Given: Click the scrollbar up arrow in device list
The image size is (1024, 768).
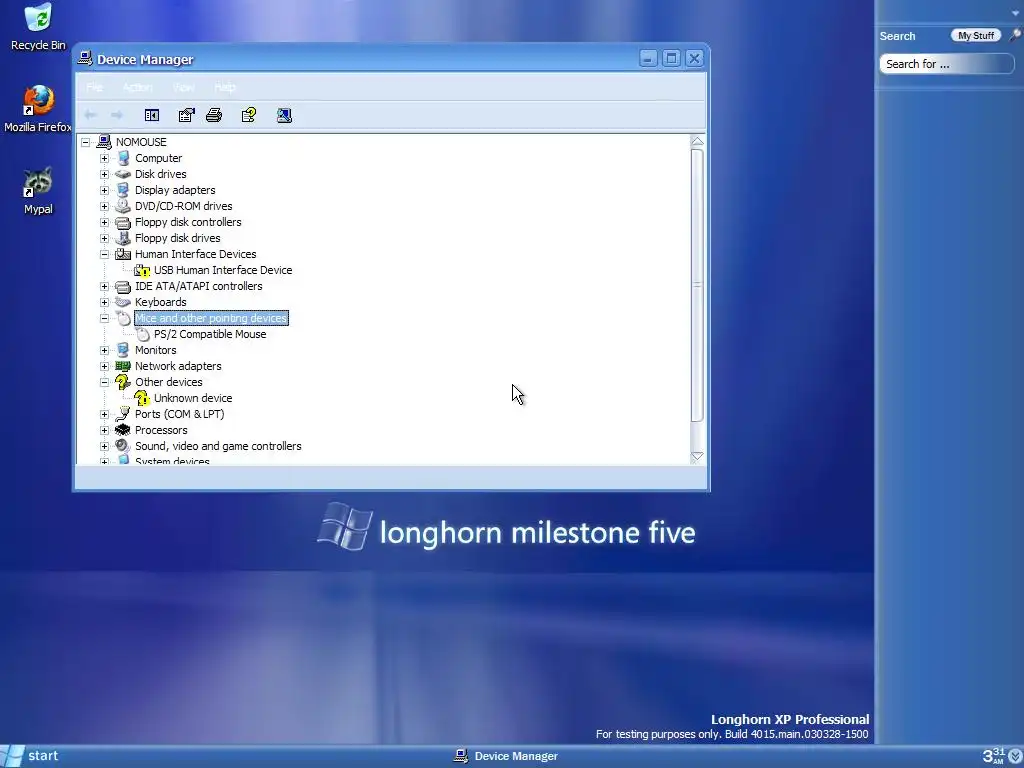Looking at the screenshot, I should pyautogui.click(x=697, y=141).
